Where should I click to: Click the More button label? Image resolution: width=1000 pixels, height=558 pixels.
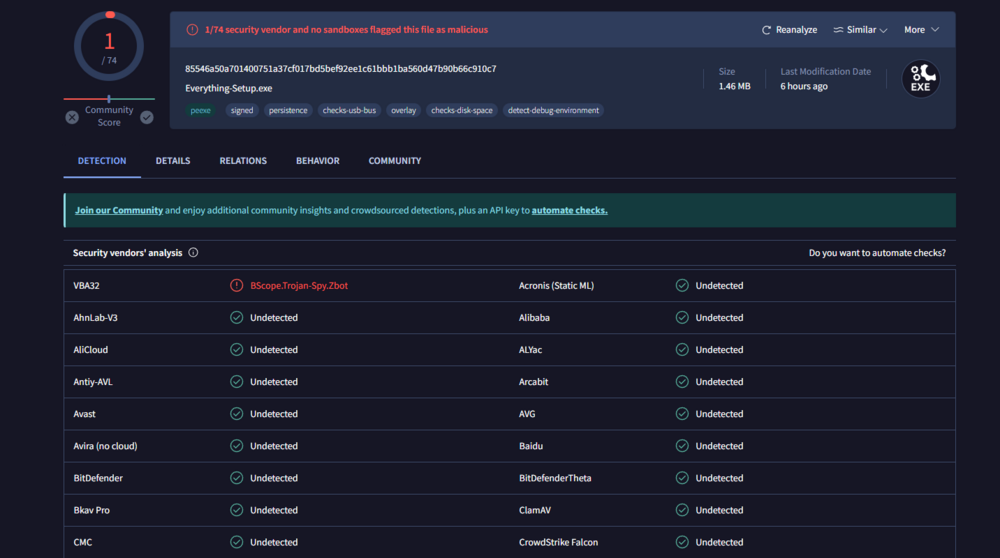(914, 30)
